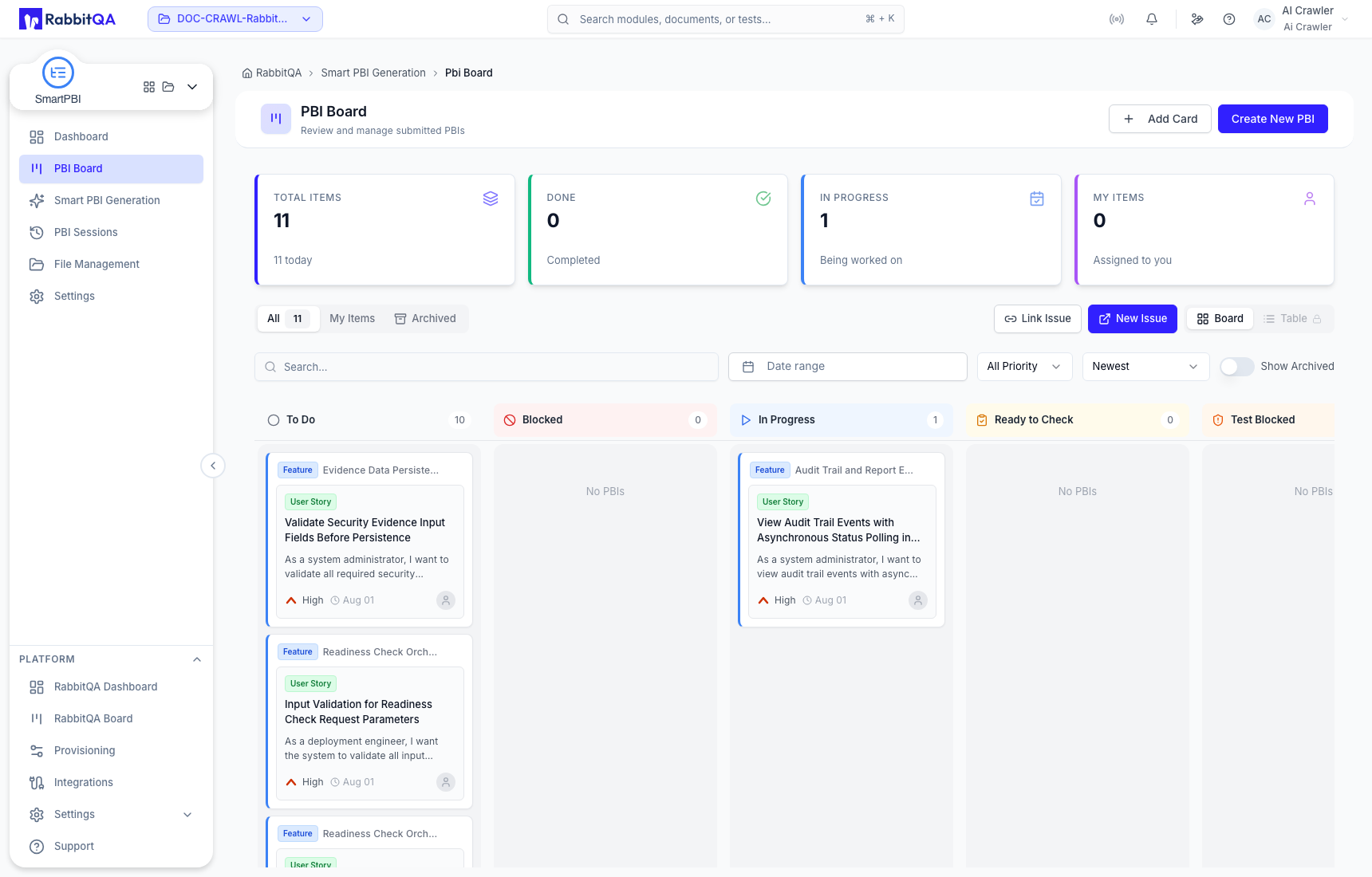Click the In Progress calendar icon
This screenshot has width=1372, height=877.
pos(1037,199)
